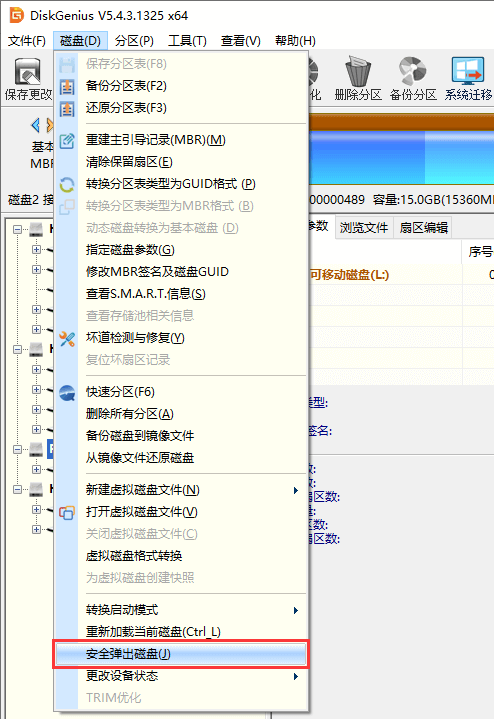The height and width of the screenshot is (719, 494).
Task: Open the 帮助(H) menu
Action: [295, 41]
